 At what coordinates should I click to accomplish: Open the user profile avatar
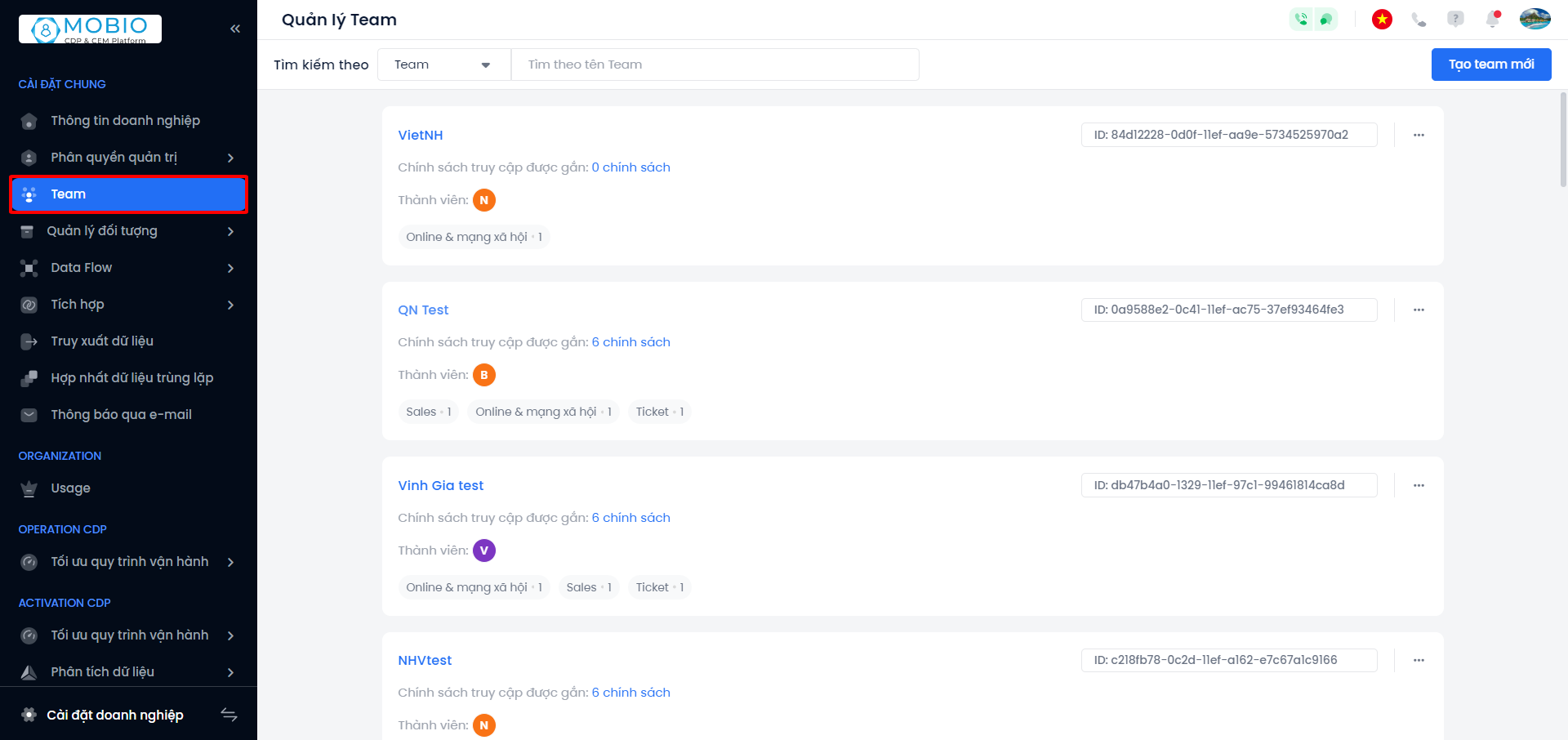(1535, 20)
